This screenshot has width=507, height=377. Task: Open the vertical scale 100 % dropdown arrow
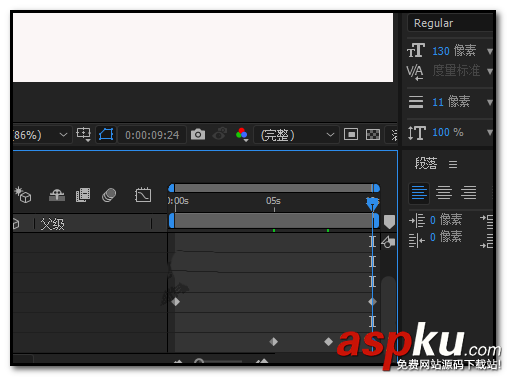(x=489, y=133)
